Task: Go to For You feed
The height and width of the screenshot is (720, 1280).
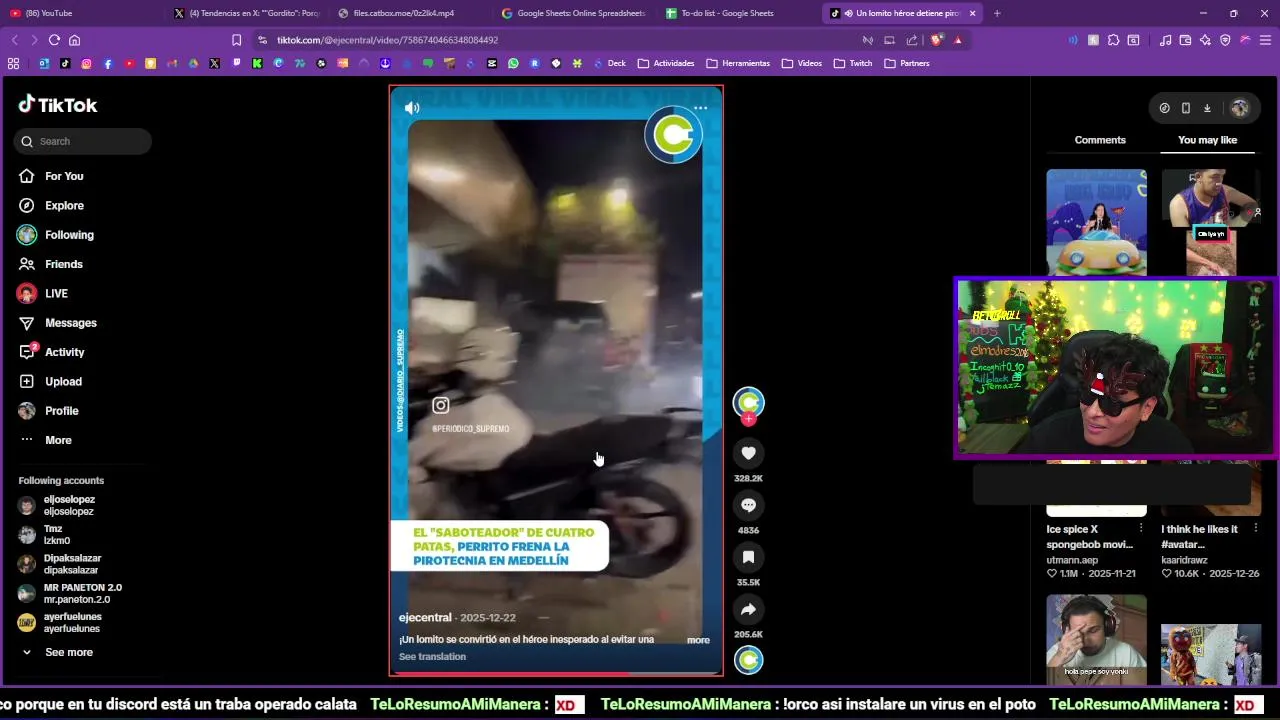Action: coord(64,176)
